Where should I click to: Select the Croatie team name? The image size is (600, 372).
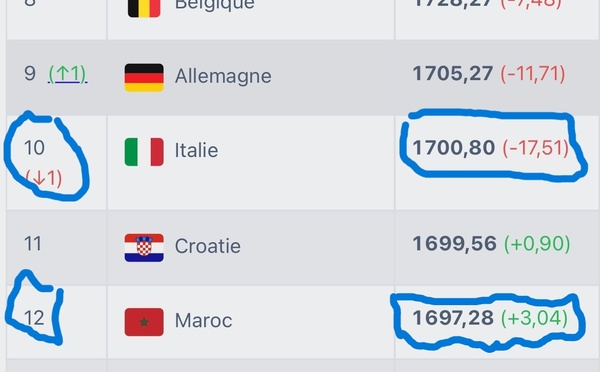pyautogui.click(x=208, y=246)
